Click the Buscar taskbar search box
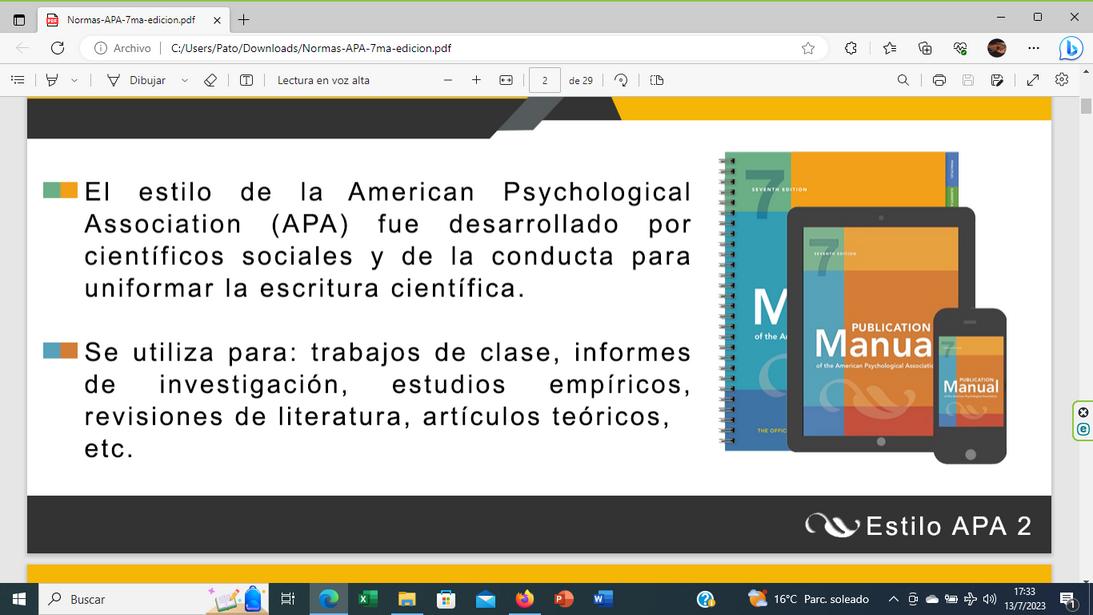The image size is (1093, 615). tap(153, 599)
